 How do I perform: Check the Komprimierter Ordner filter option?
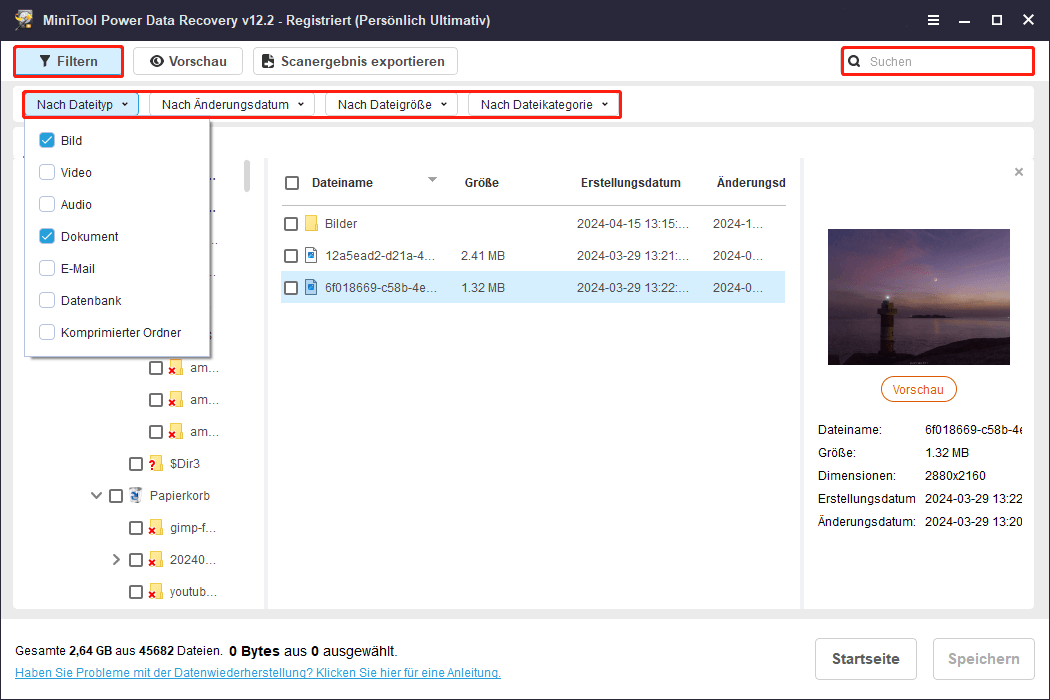pos(46,333)
